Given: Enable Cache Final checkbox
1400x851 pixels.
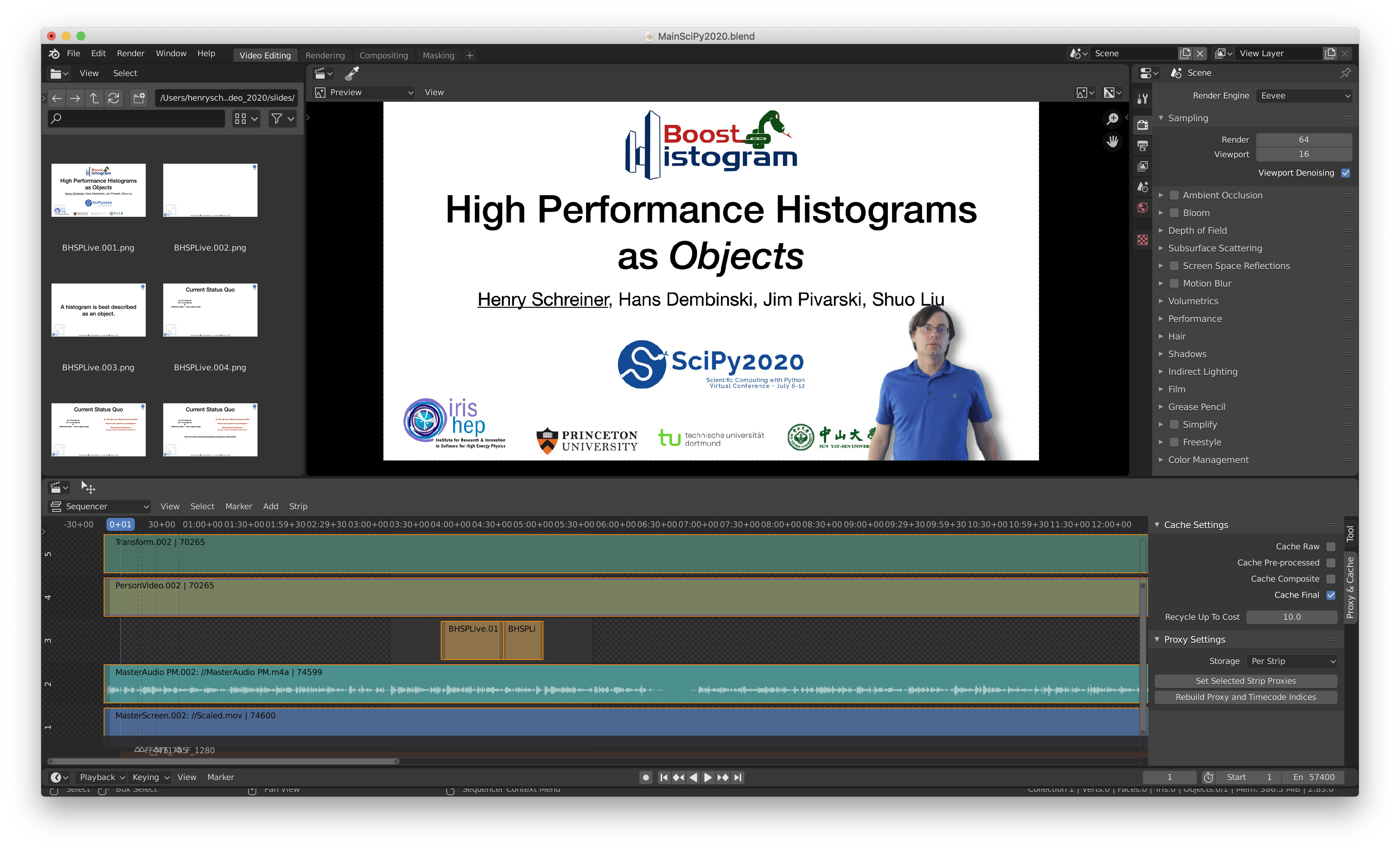Looking at the screenshot, I should (1331, 595).
